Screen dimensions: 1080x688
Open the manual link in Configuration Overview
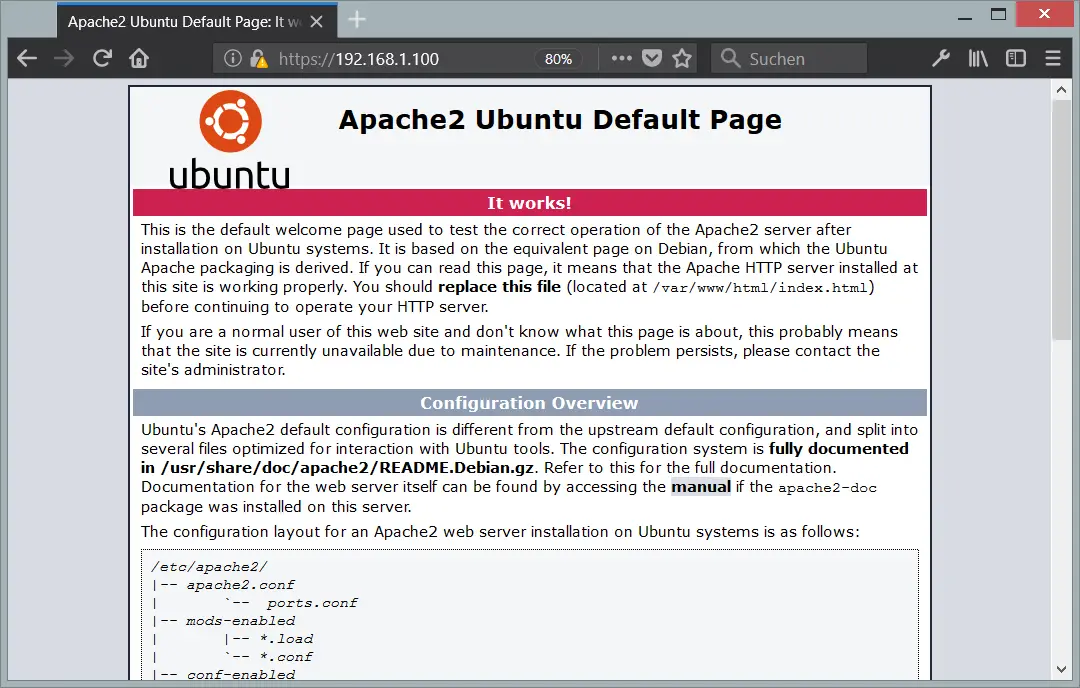point(701,487)
